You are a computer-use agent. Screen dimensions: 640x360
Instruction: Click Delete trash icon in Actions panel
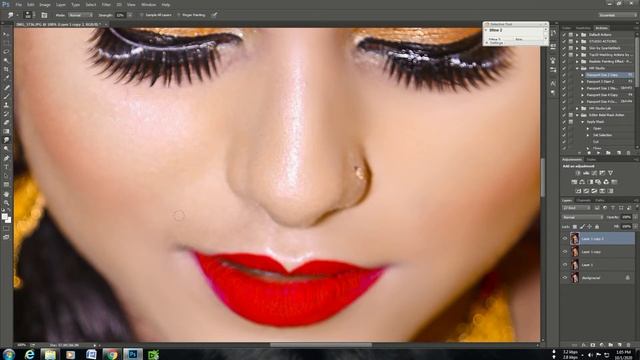click(628, 153)
